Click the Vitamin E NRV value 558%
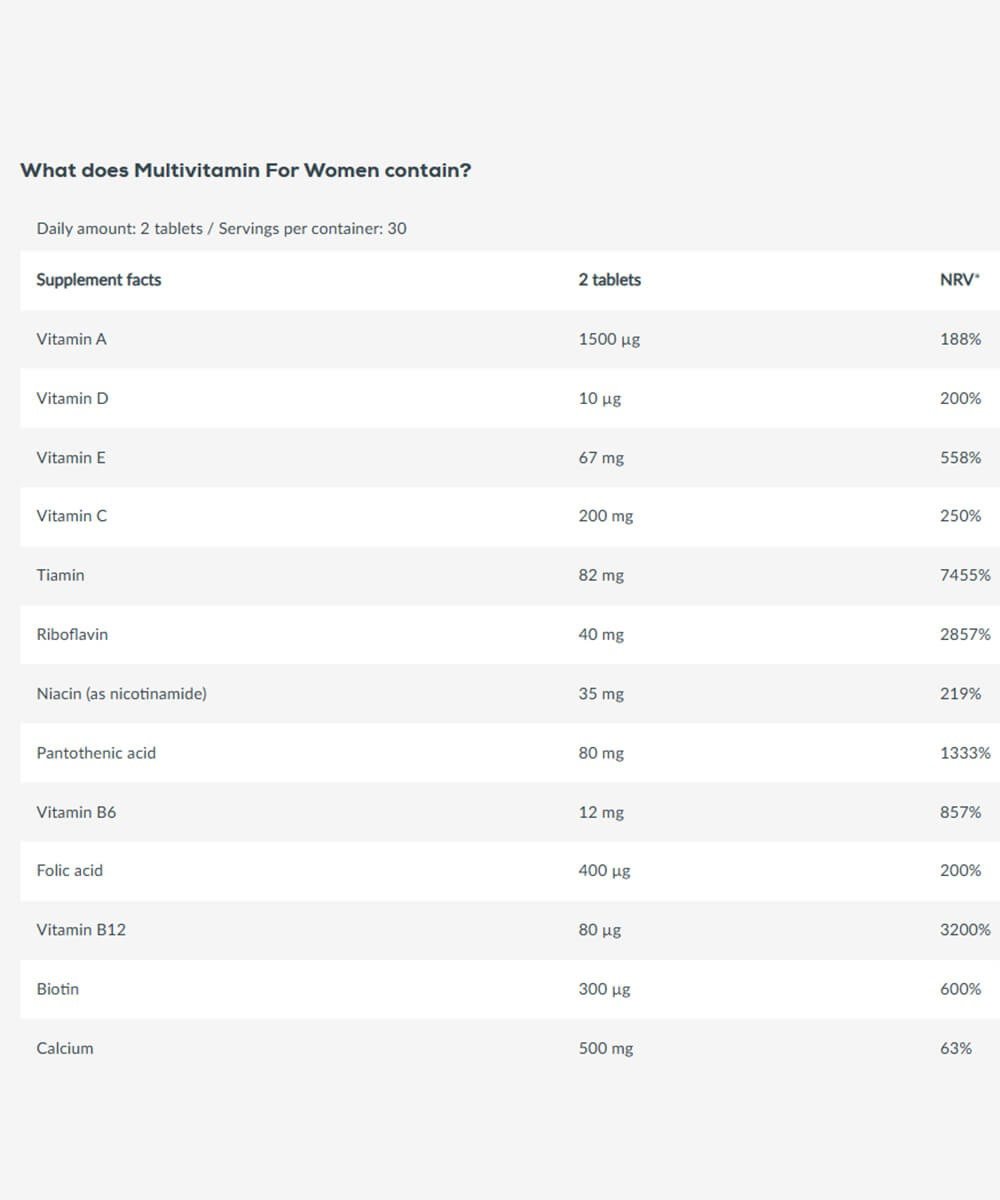Image resolution: width=1000 pixels, height=1200 pixels. [960, 457]
